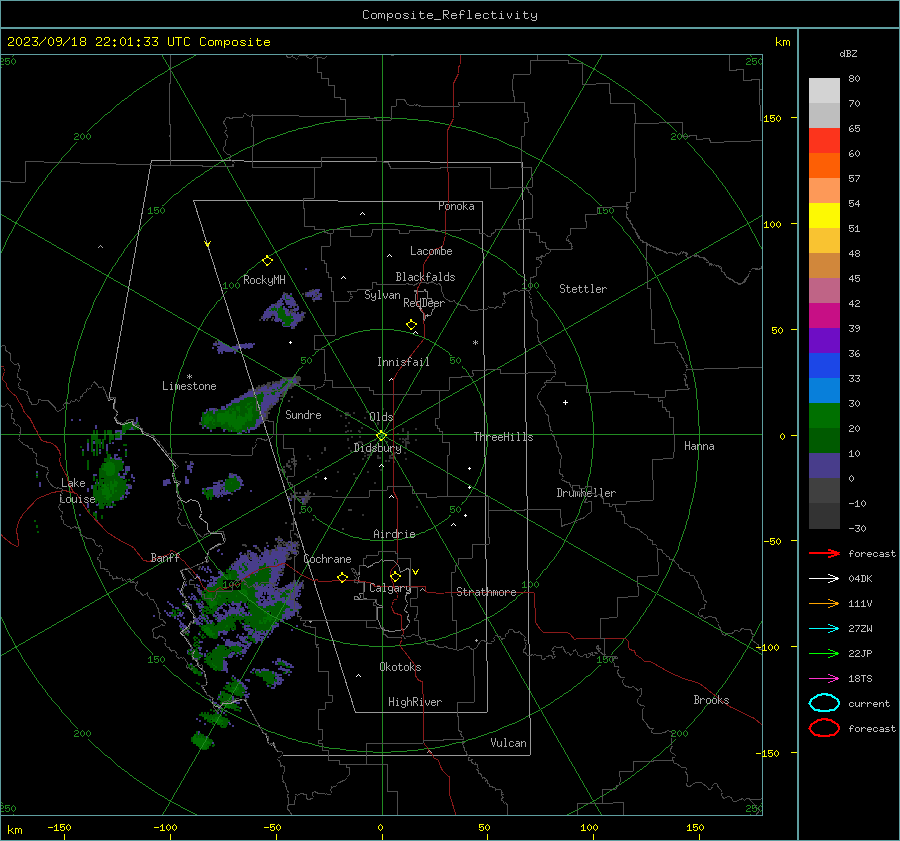Click the RedDeer city label
The image size is (900, 841).
click(x=424, y=303)
